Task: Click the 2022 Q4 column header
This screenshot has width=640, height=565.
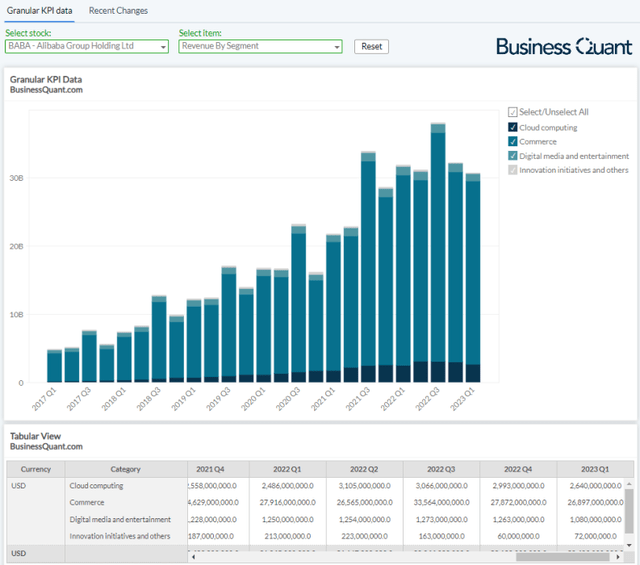Action: tap(518, 469)
